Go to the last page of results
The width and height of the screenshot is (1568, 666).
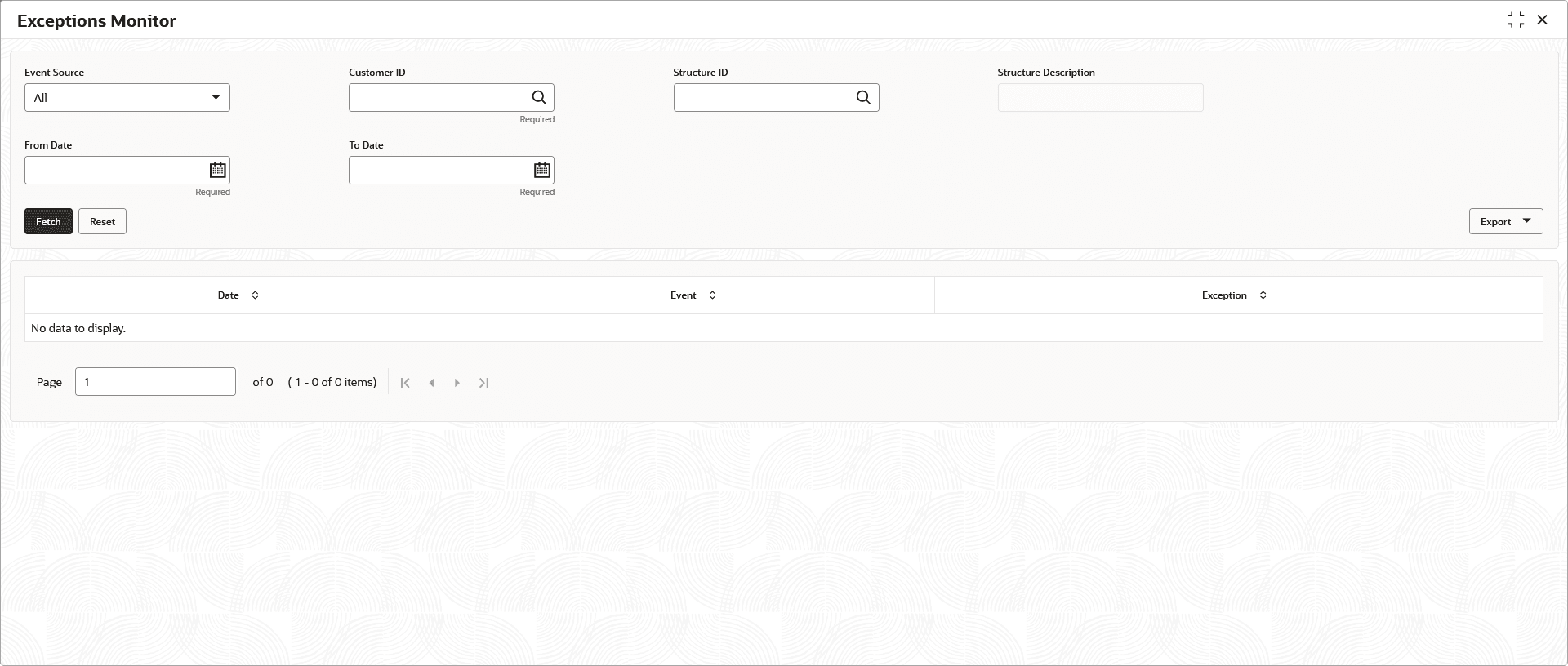coord(483,383)
